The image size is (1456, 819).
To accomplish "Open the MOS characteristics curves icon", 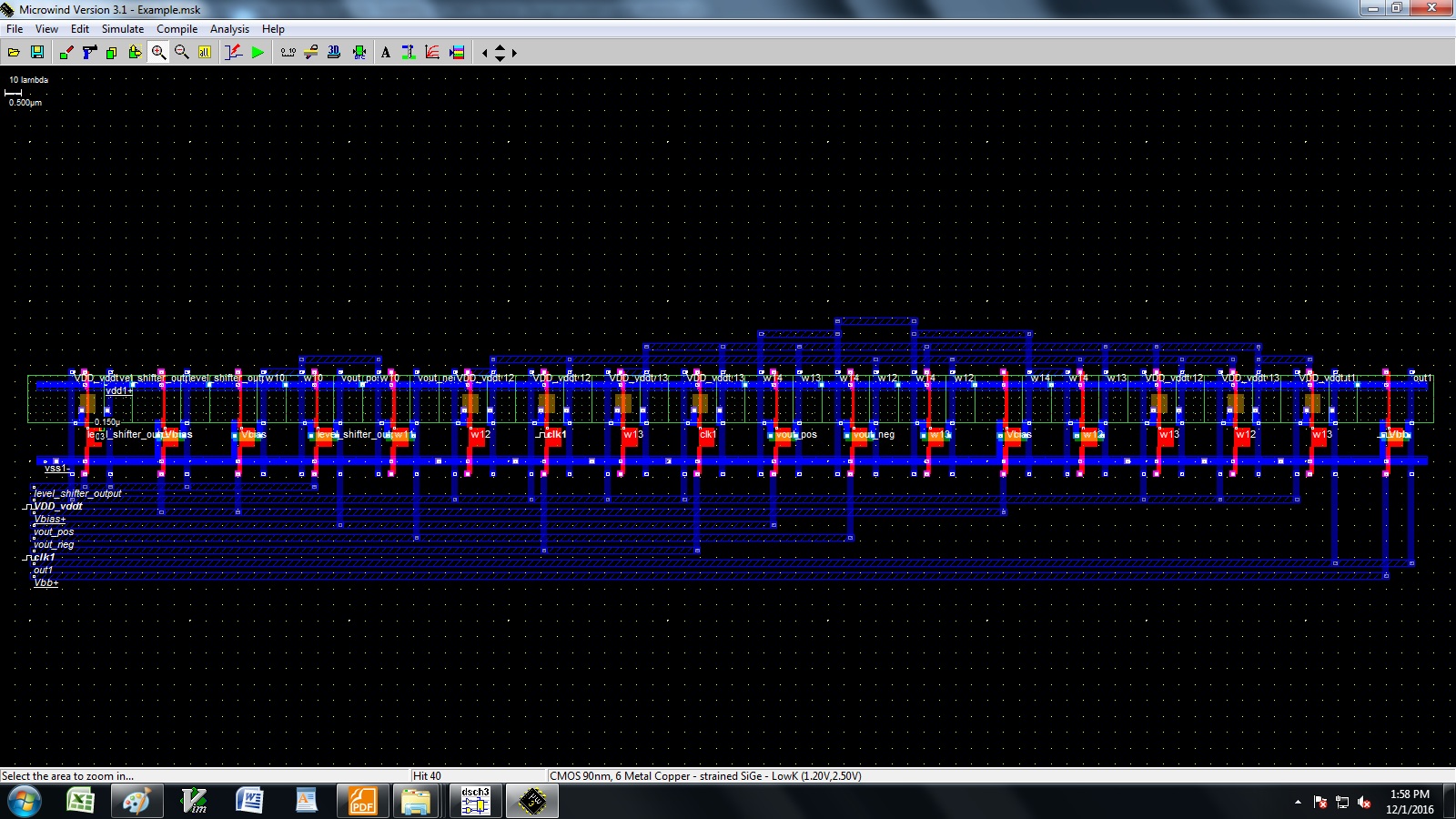I will coord(432,53).
